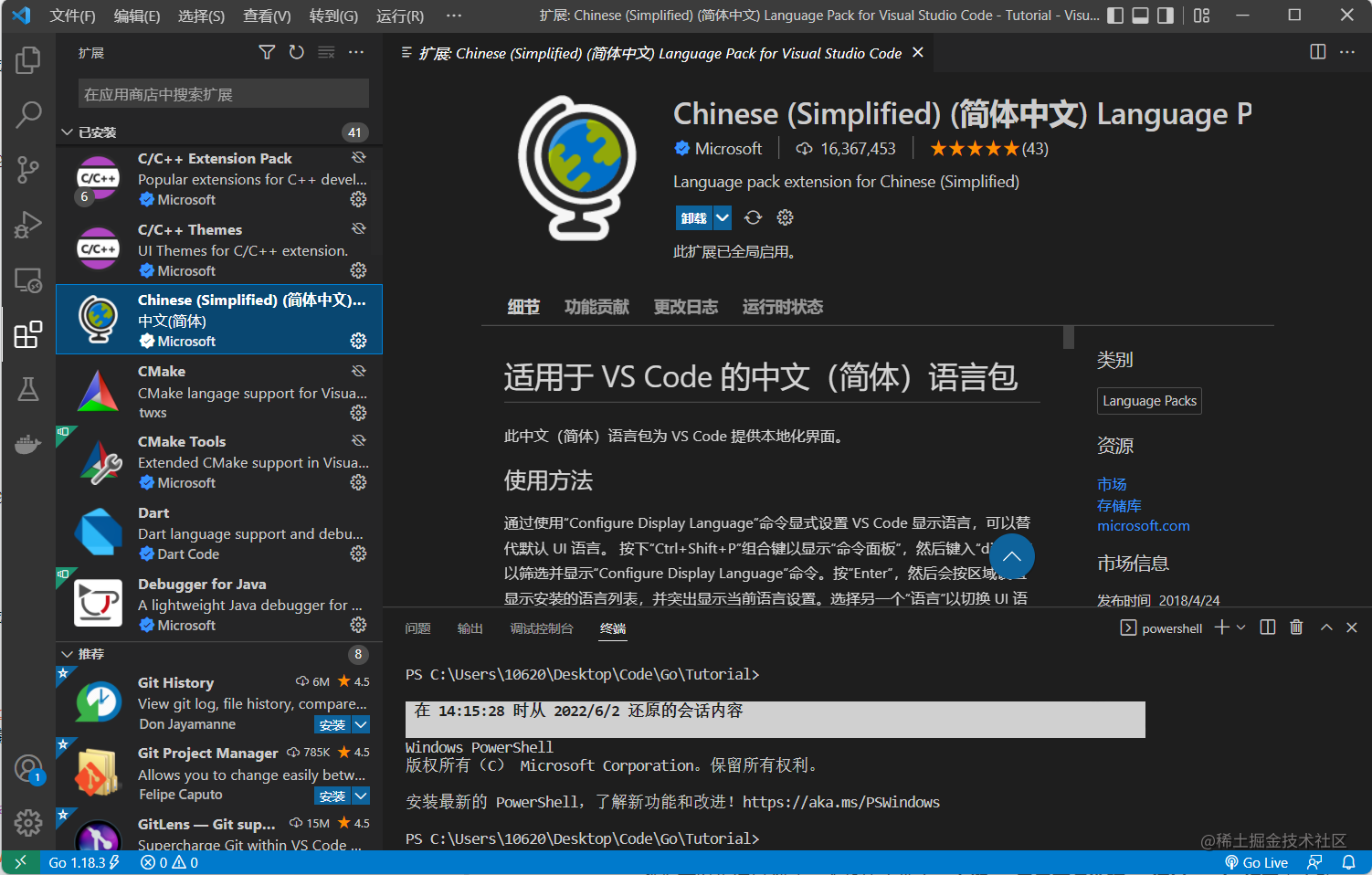The image size is (1372, 875).
Task: Click scroll-to-top round arrow button
Action: click(1012, 556)
